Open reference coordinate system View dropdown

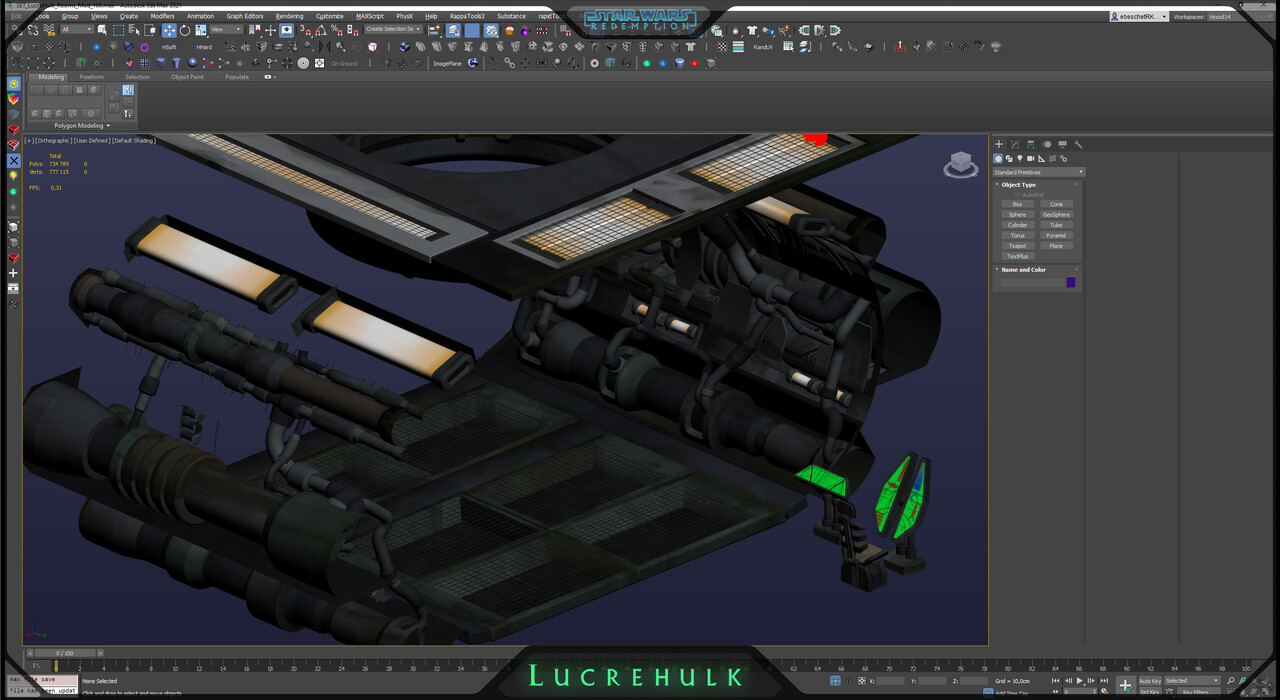(x=225, y=30)
